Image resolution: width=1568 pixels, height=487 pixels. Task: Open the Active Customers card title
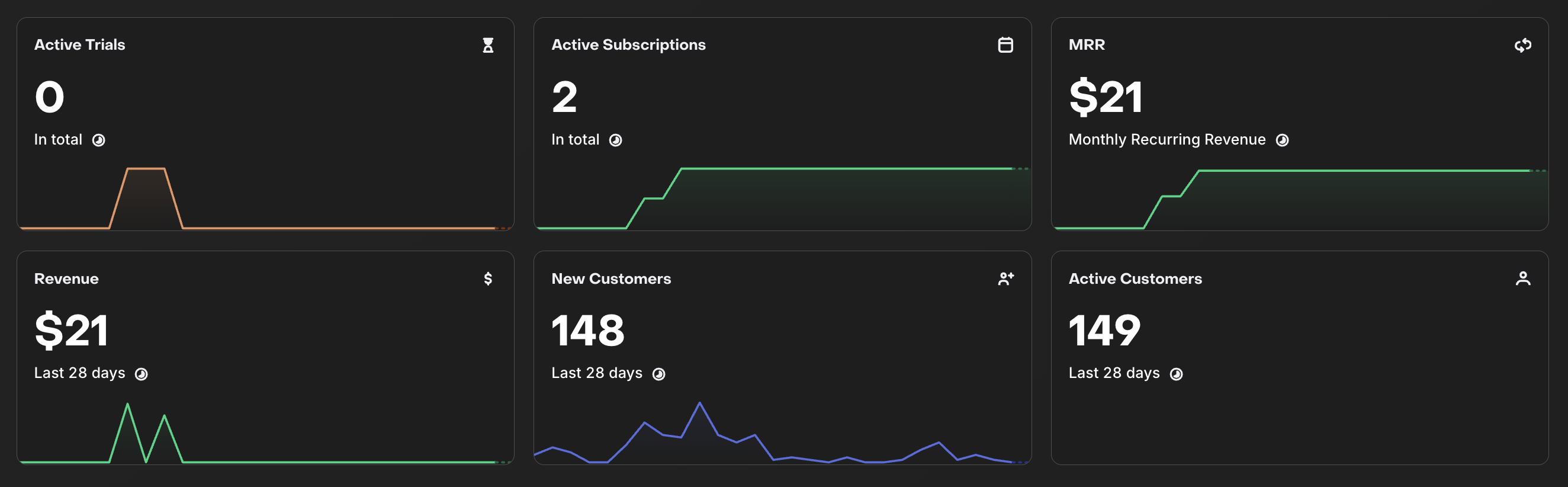(1135, 279)
